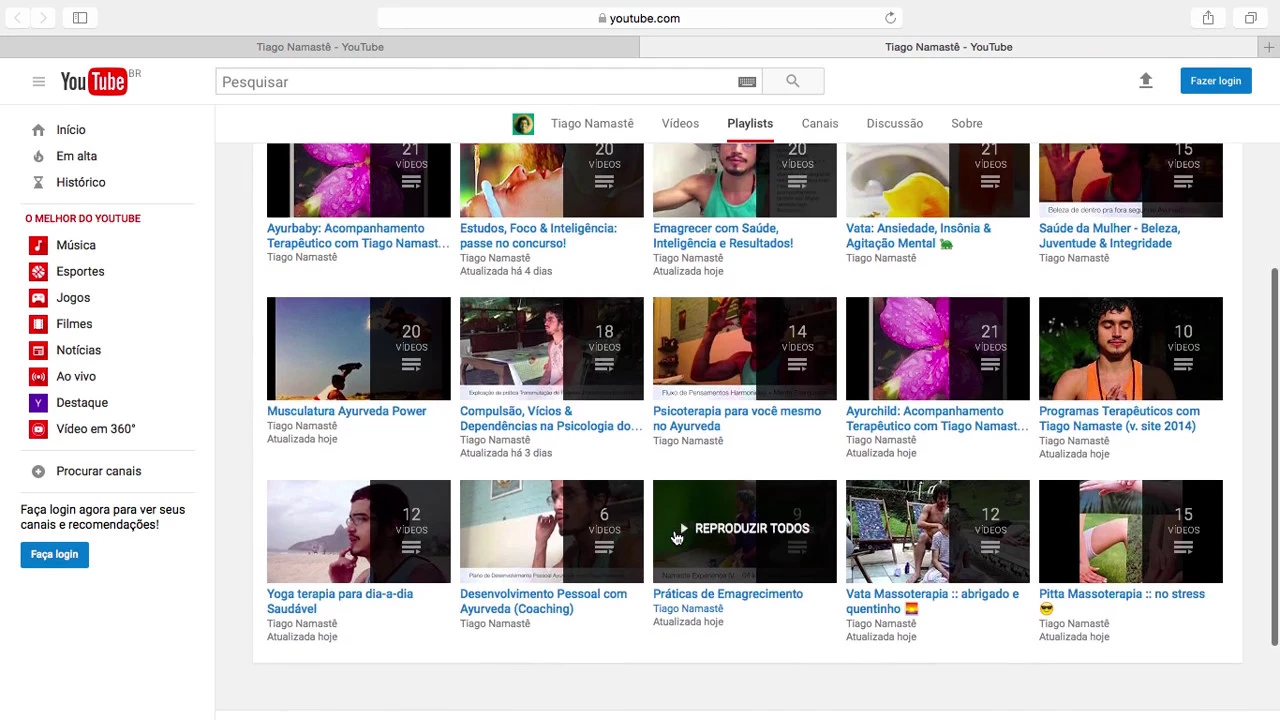1280x720 pixels.
Task: Open Vata Massoterapia playlist thumbnail
Action: click(x=938, y=531)
